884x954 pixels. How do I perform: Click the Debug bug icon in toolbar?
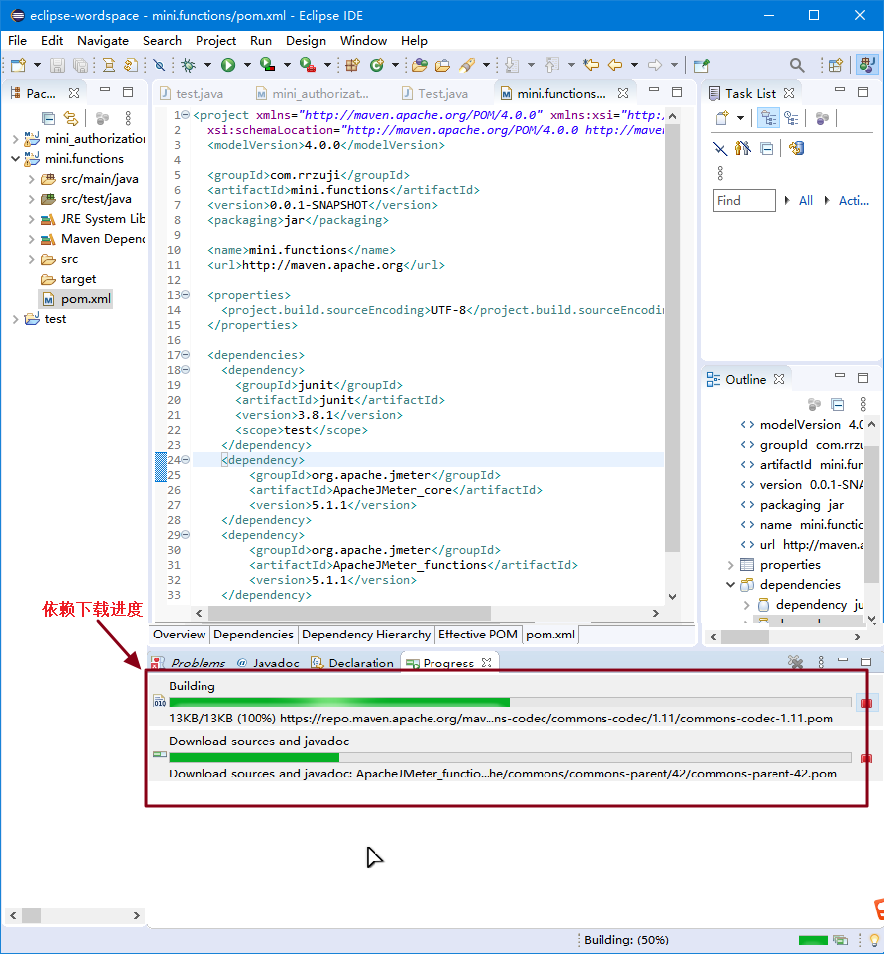click(x=188, y=65)
